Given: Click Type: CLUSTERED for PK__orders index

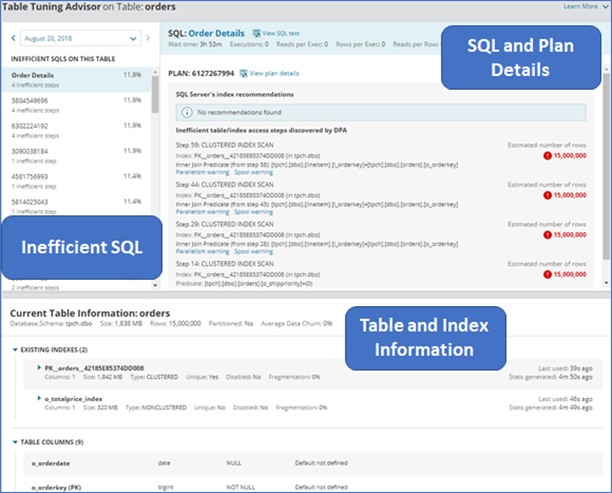Looking at the screenshot, I should [x=154, y=377].
